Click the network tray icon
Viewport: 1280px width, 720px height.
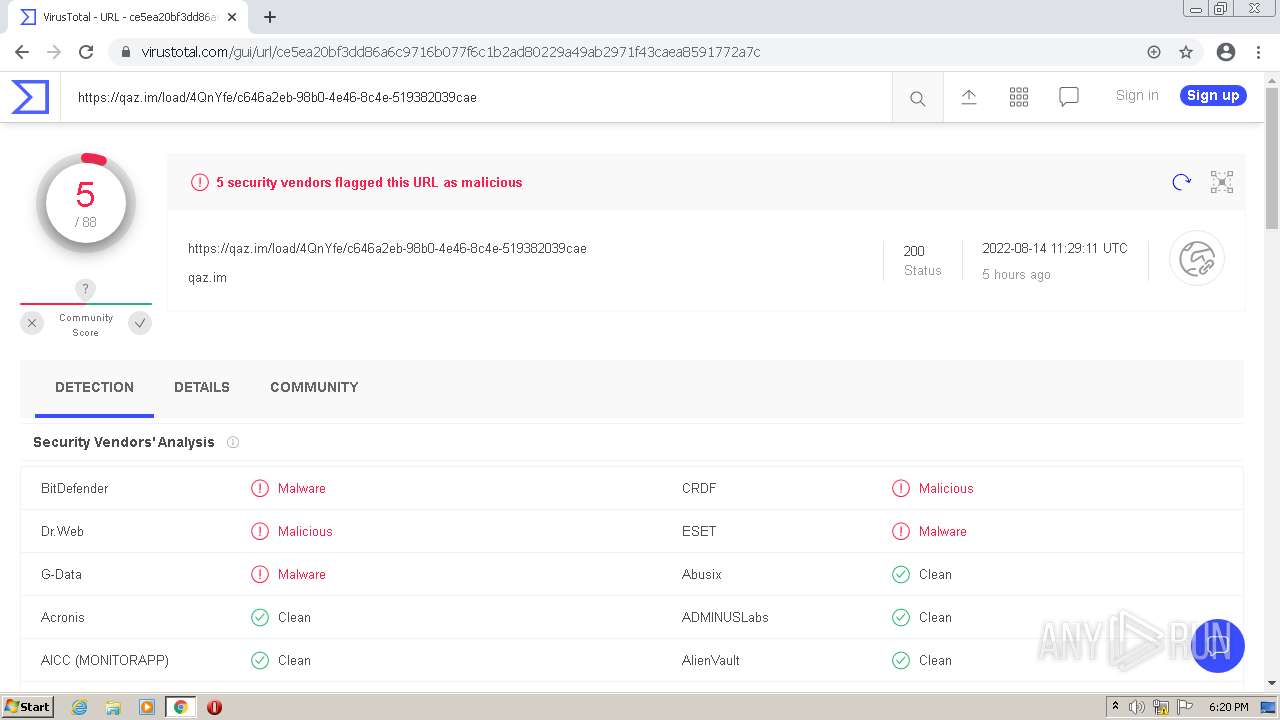click(1161, 707)
